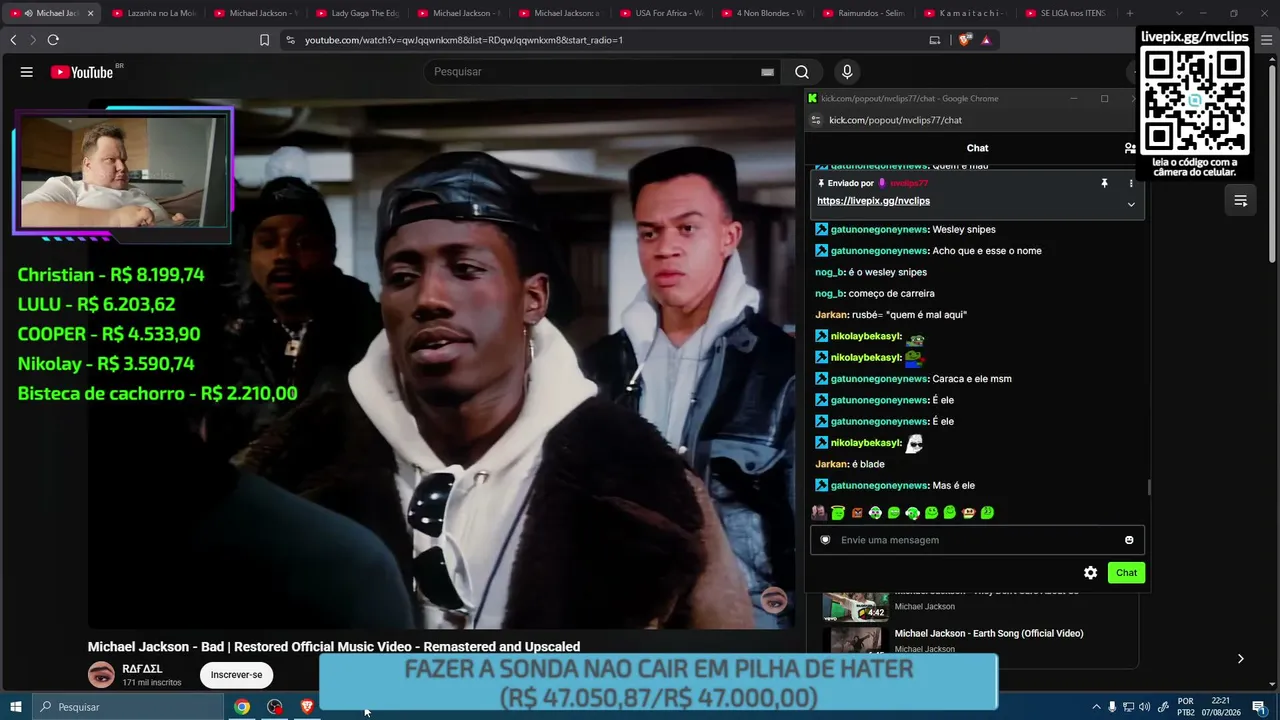Open Kick chat settings gear
Screen dimensions: 1280x720
[1090, 573]
